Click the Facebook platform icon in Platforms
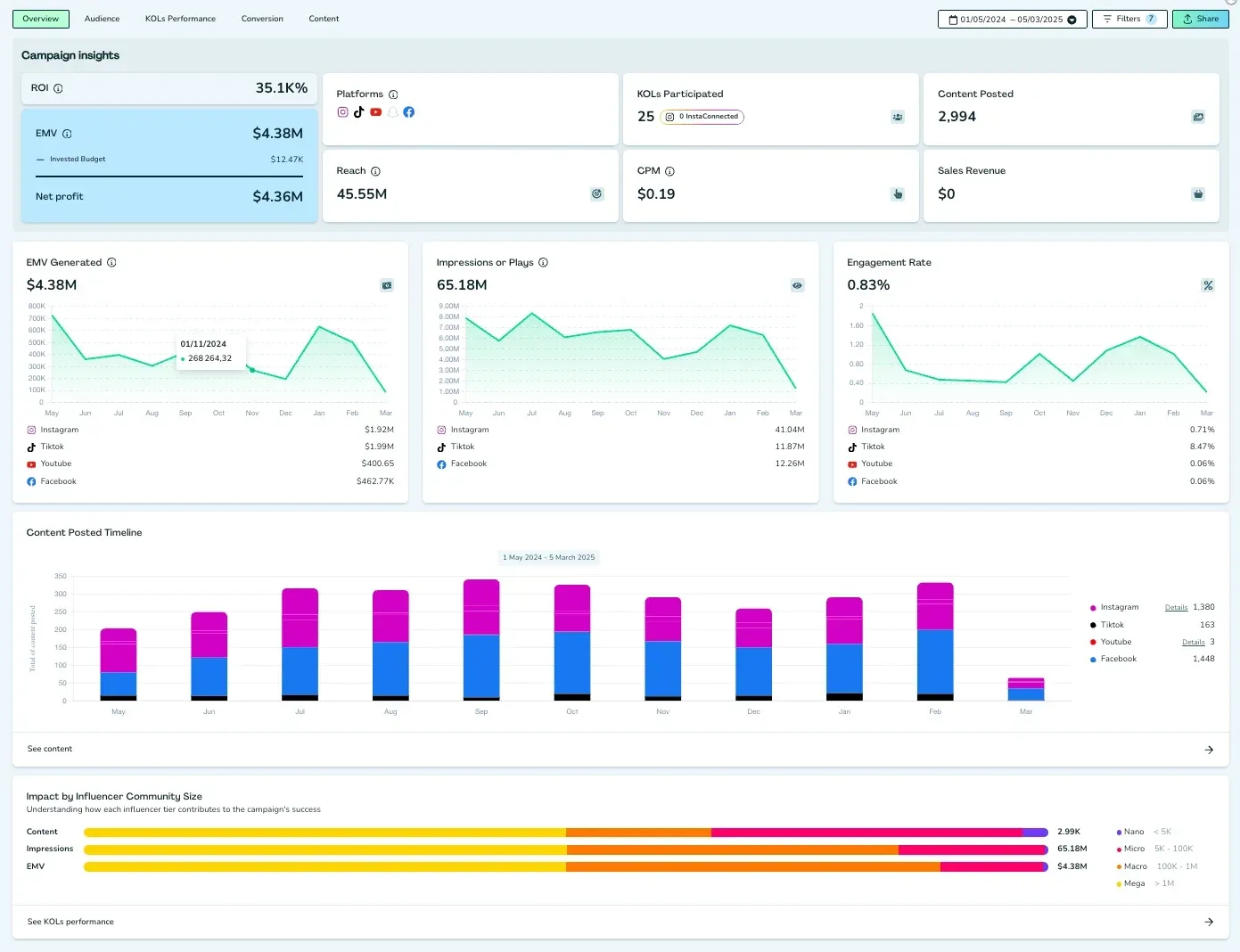This screenshot has height=952, width=1240. (409, 112)
